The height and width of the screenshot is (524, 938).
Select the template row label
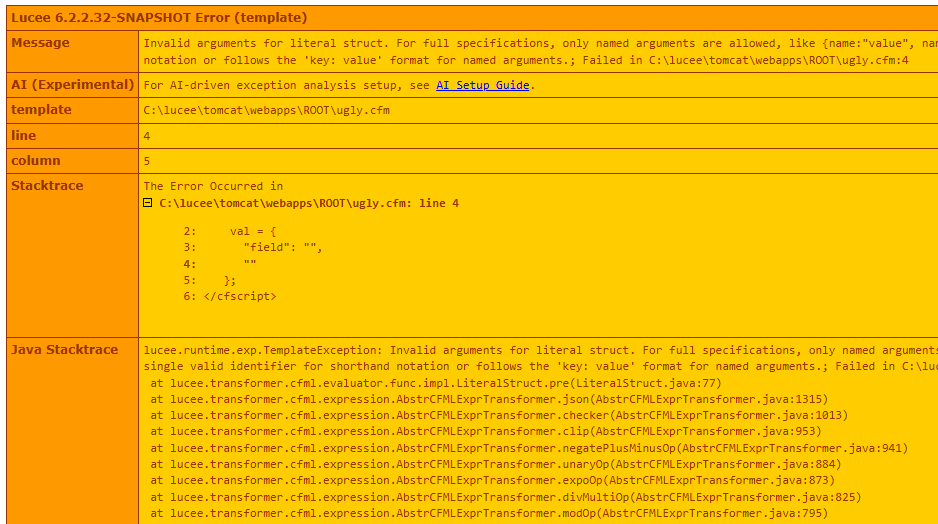[41, 109]
